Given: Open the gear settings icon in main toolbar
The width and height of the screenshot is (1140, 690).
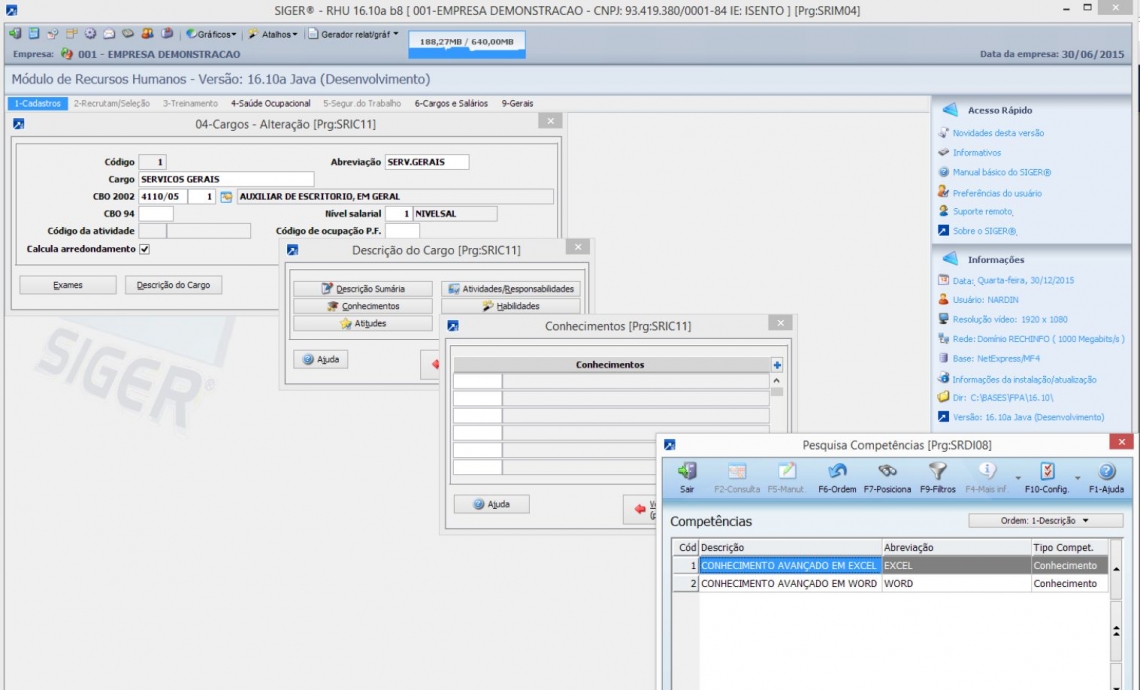Looking at the screenshot, I should click(x=90, y=33).
